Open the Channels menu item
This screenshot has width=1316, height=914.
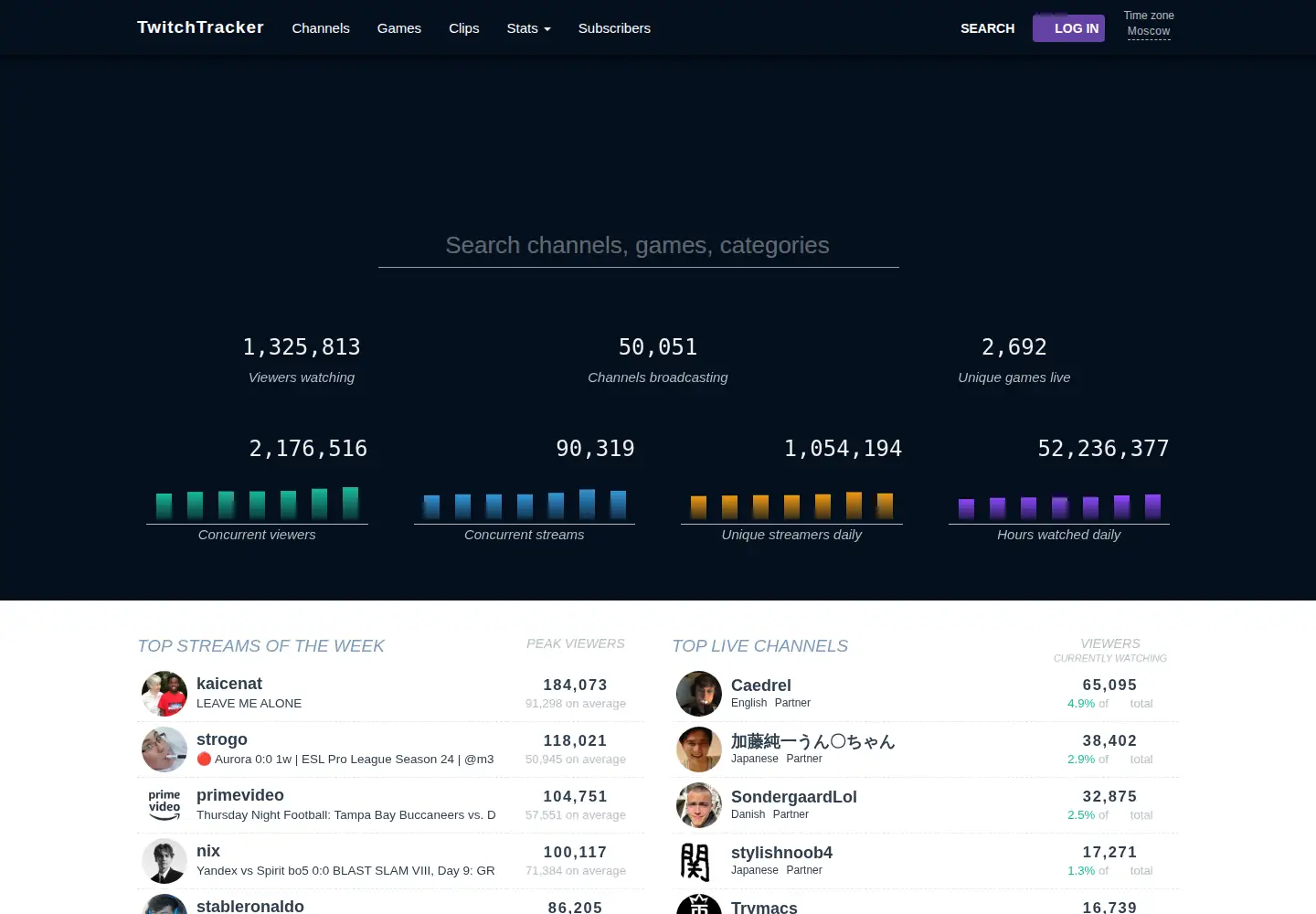click(321, 28)
